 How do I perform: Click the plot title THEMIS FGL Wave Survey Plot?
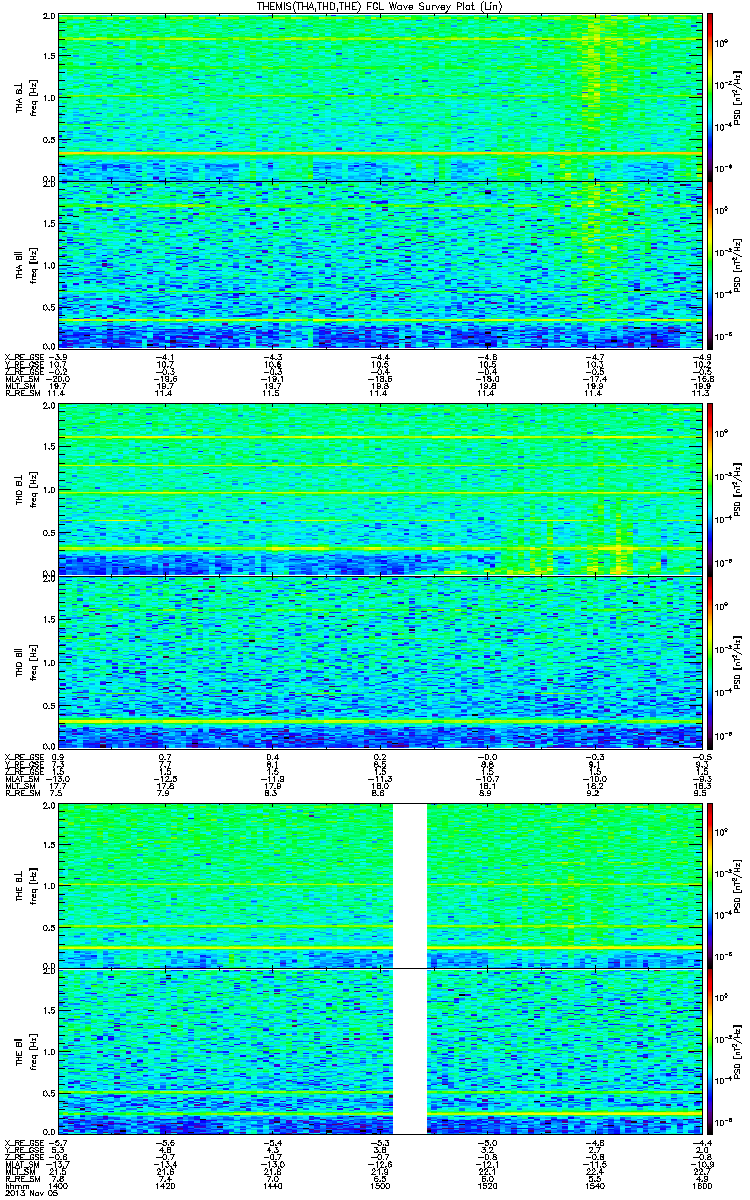378,7
